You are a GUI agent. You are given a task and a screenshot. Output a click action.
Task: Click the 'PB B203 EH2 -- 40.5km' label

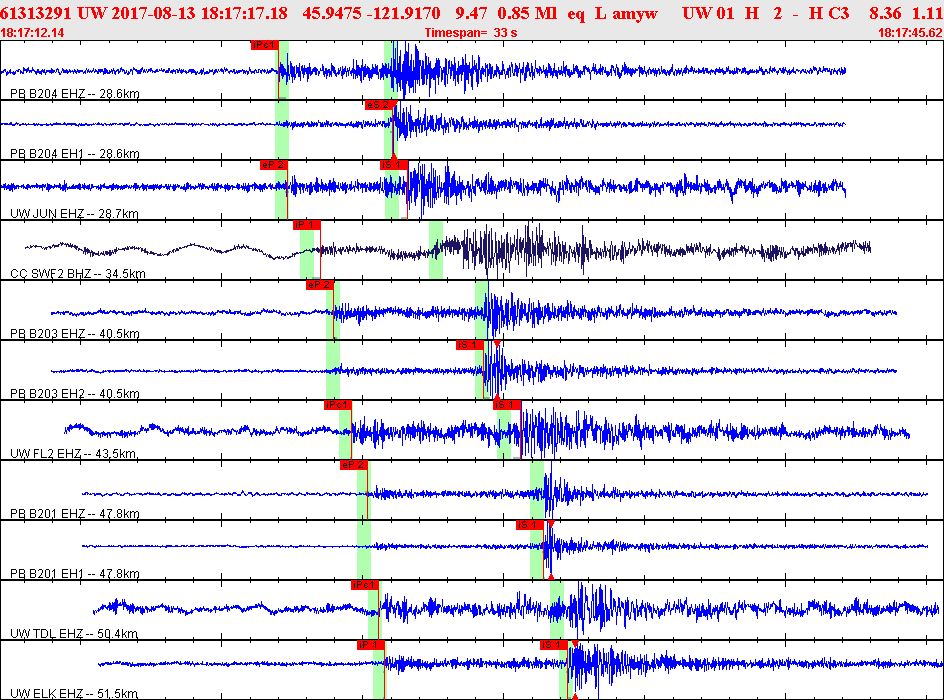coord(75,394)
